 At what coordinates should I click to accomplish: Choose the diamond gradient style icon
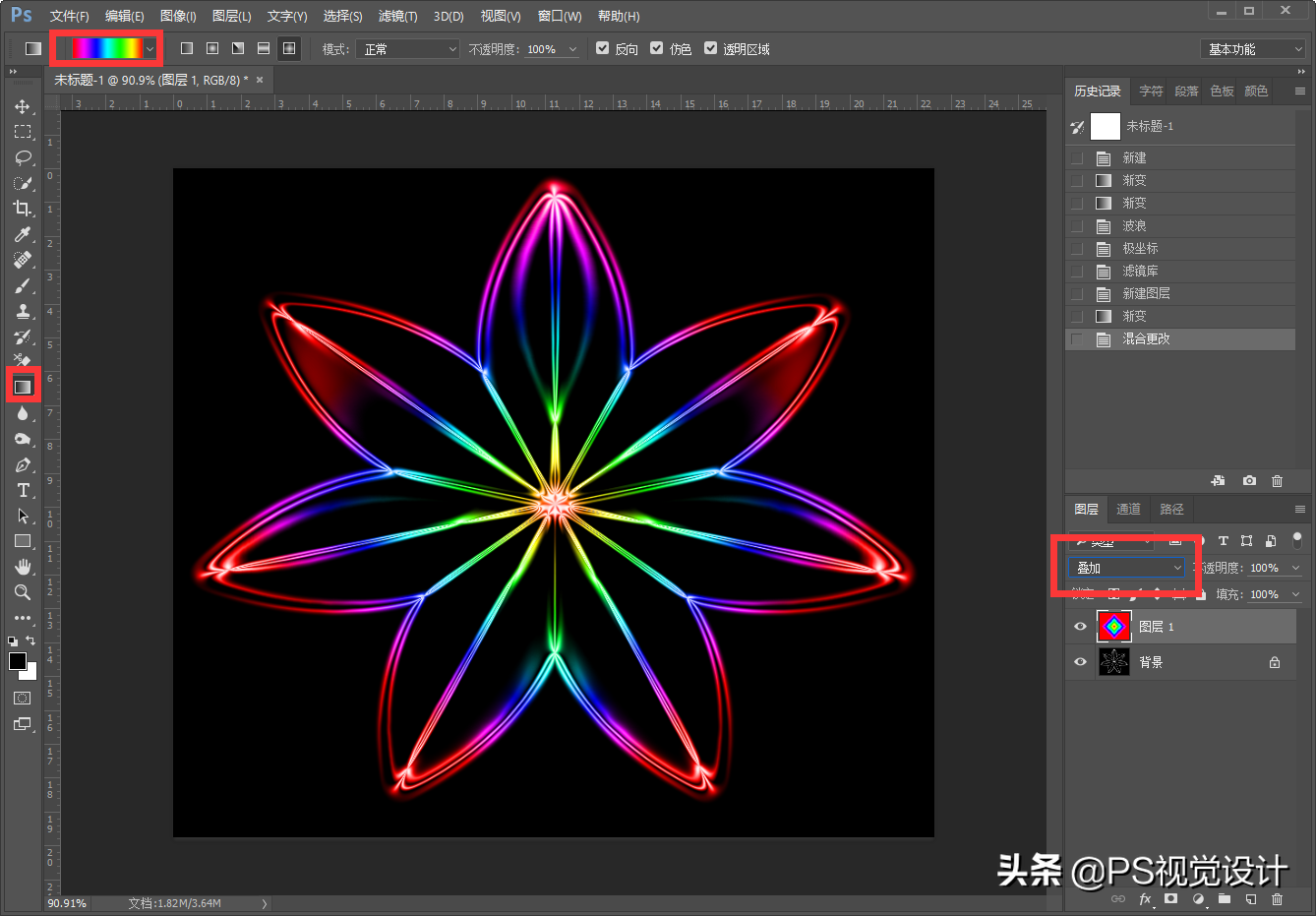[x=289, y=48]
